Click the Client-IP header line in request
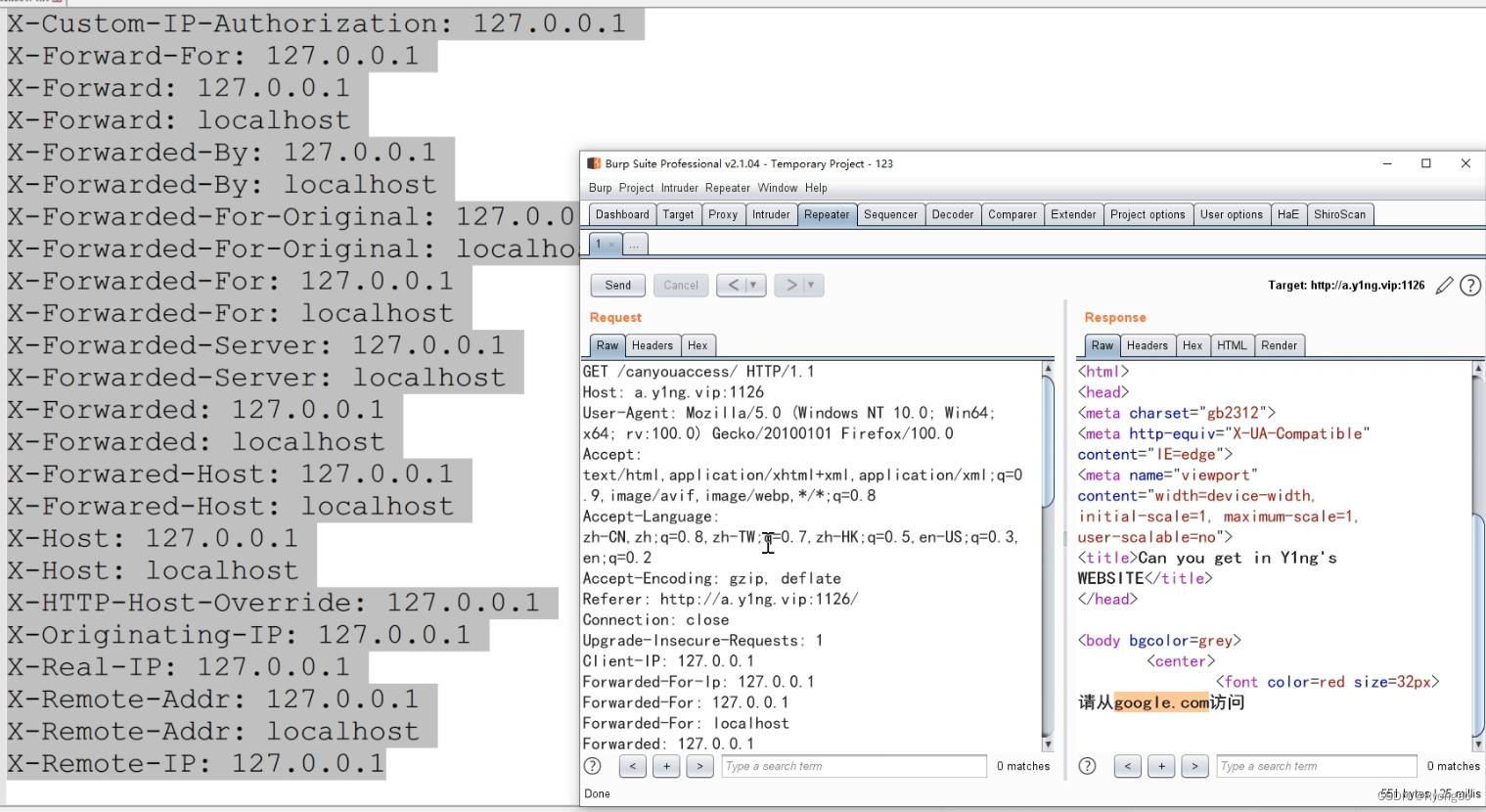1486x812 pixels. (x=668, y=661)
